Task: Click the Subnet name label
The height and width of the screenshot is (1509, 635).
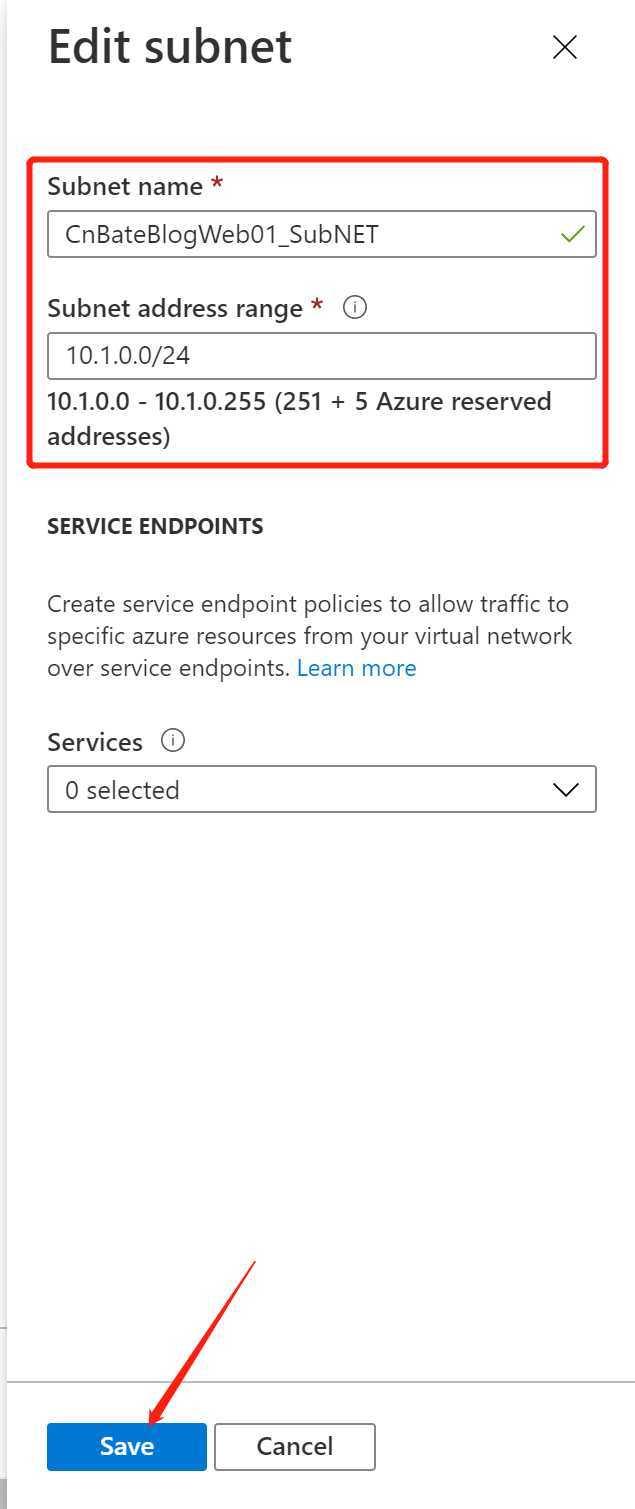Action: [125, 186]
